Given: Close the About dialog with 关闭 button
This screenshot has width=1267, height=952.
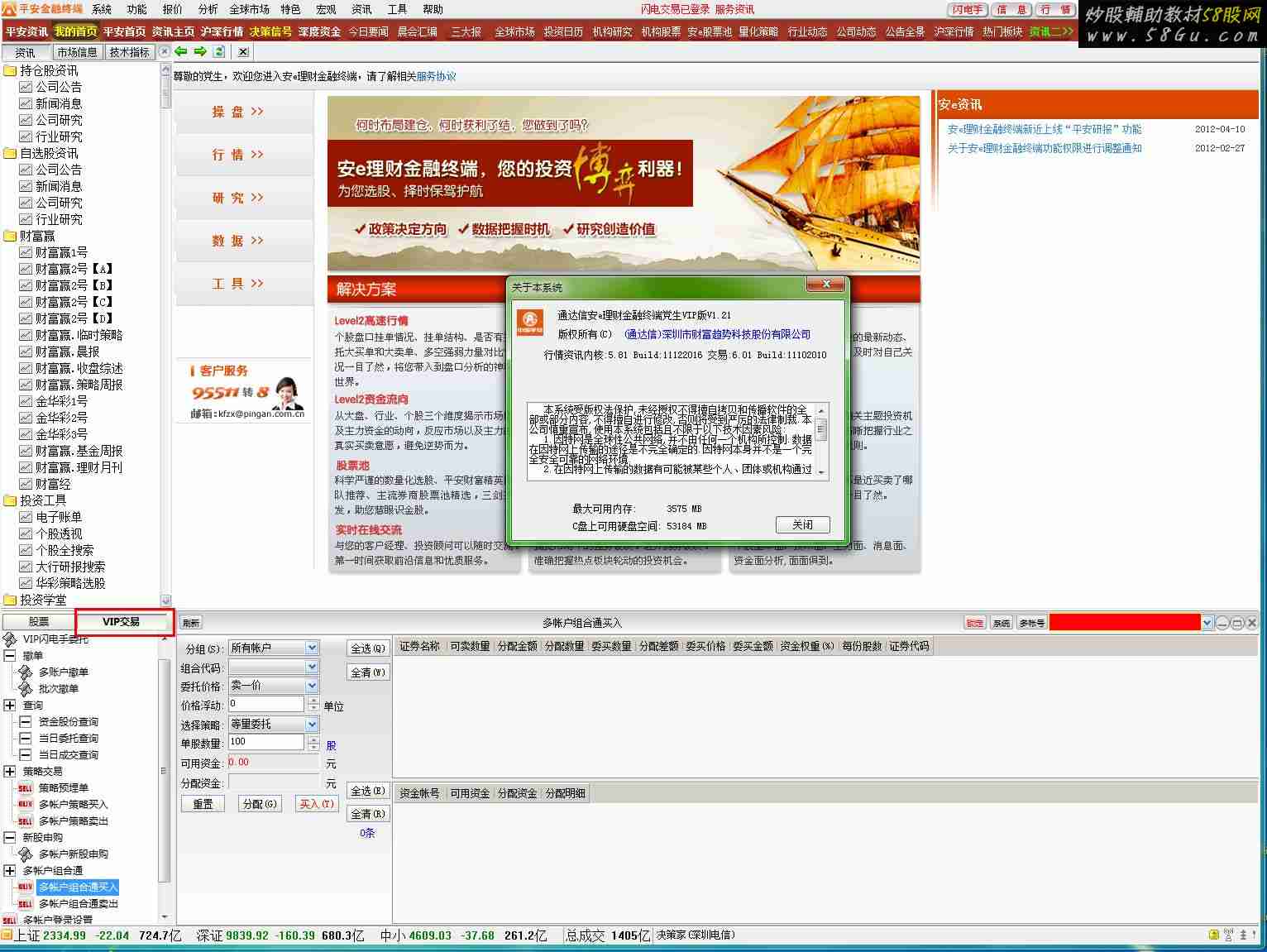Looking at the screenshot, I should [x=802, y=524].
